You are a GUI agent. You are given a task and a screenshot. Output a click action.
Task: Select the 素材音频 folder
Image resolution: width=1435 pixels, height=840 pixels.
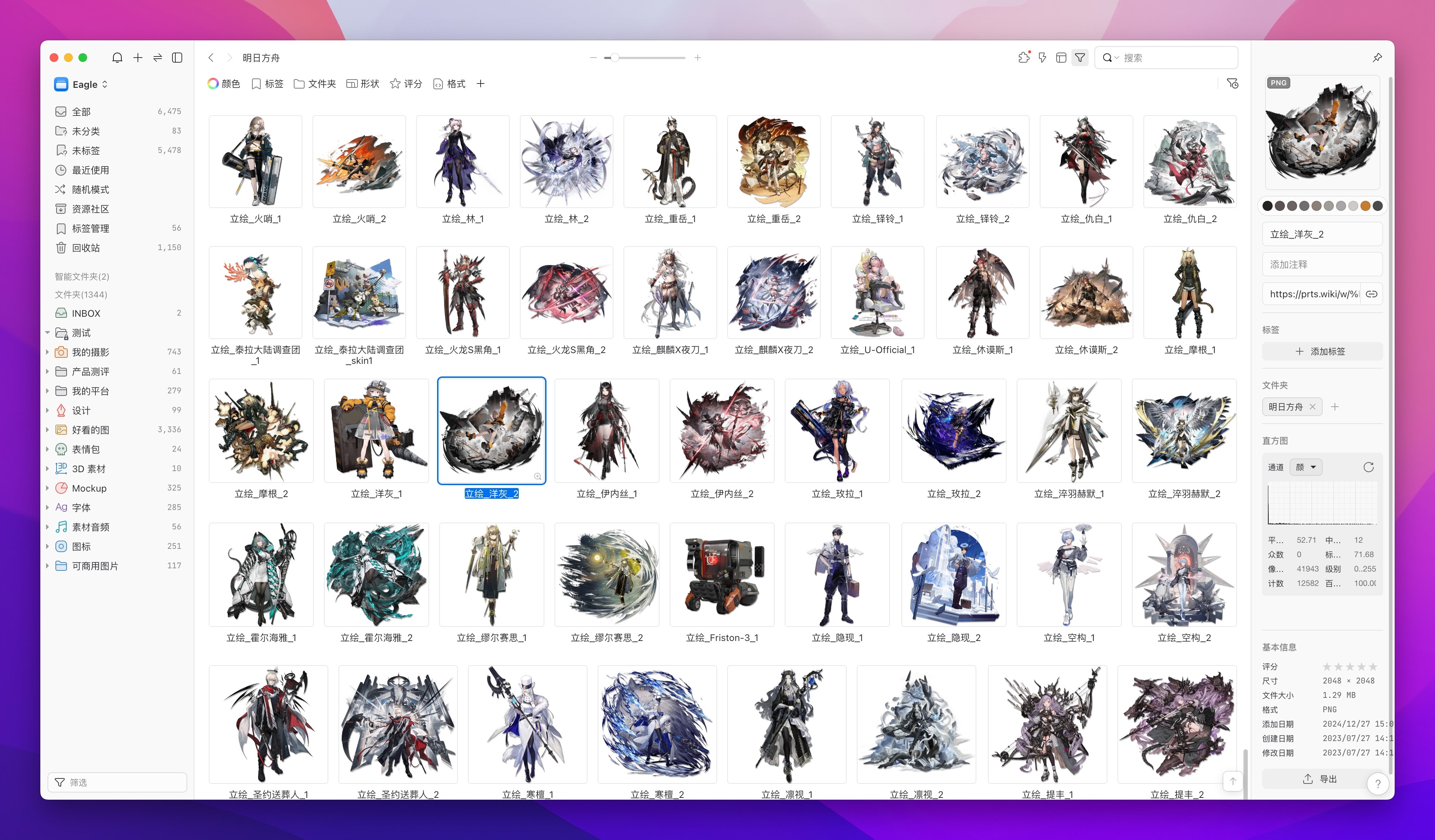[118, 527]
